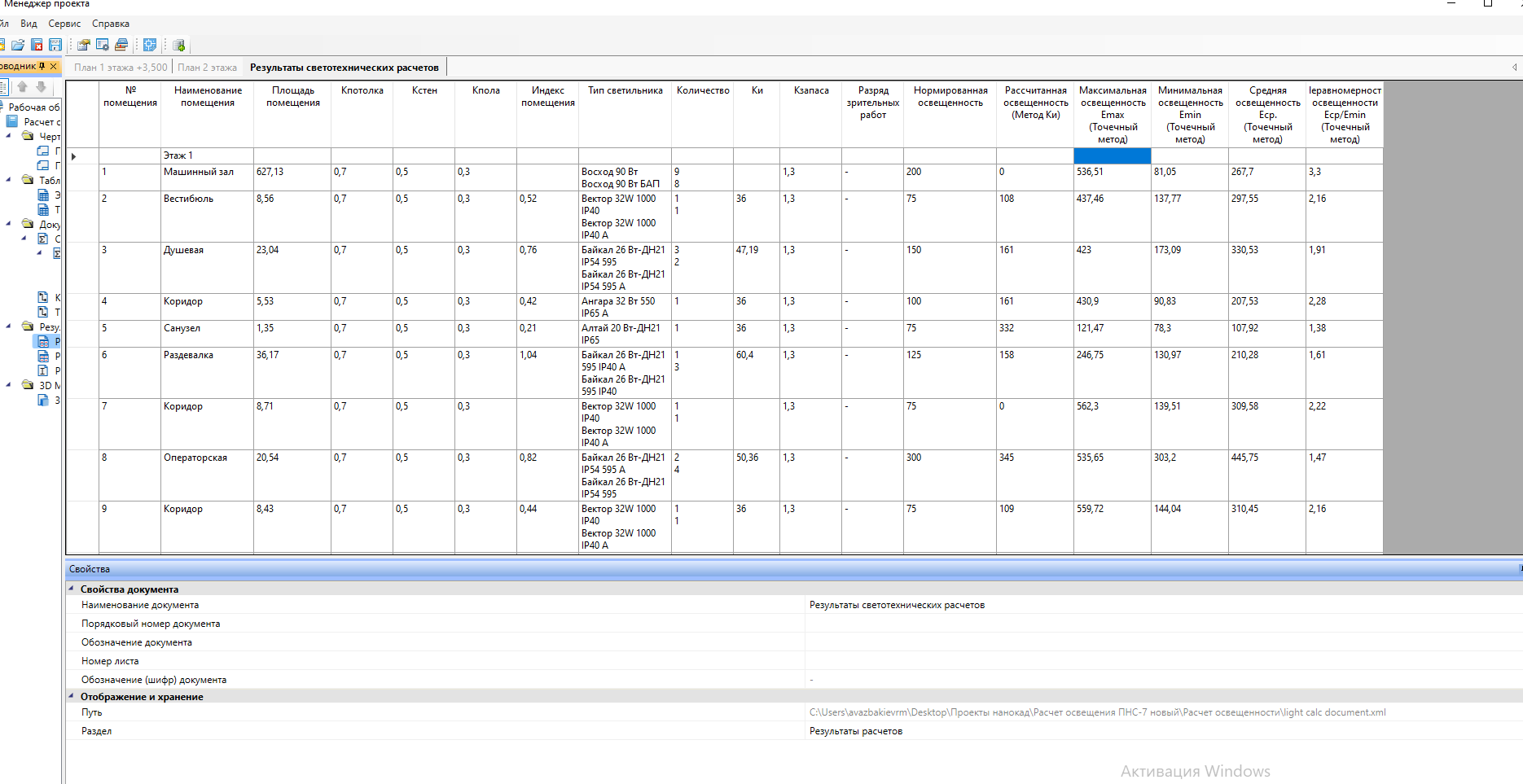Click the blue floor plan toolbar icon

point(150,45)
